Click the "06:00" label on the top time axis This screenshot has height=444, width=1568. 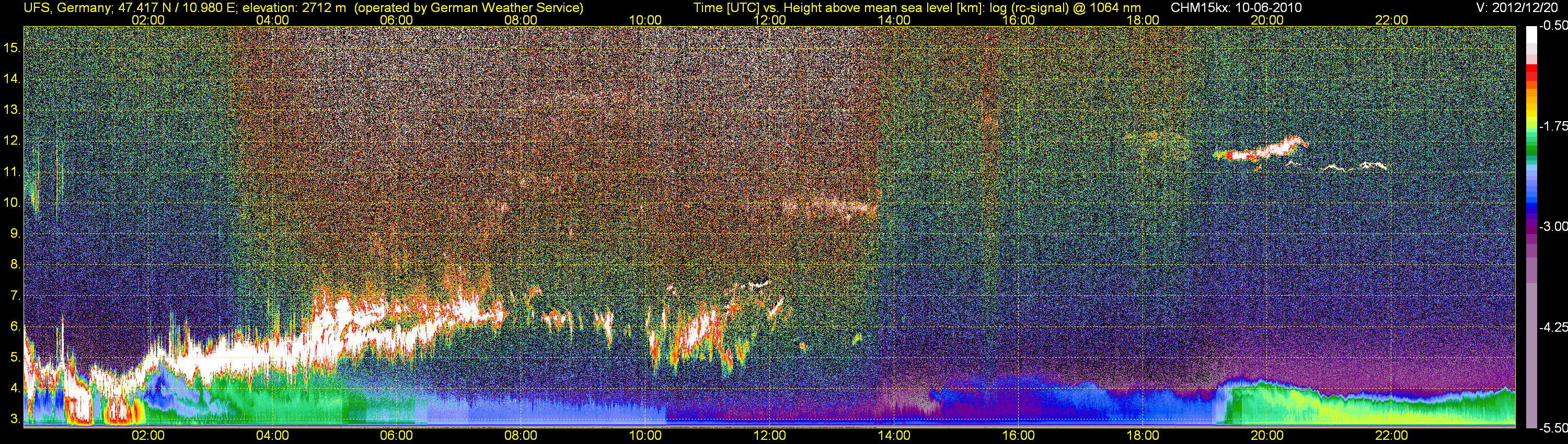tap(396, 20)
